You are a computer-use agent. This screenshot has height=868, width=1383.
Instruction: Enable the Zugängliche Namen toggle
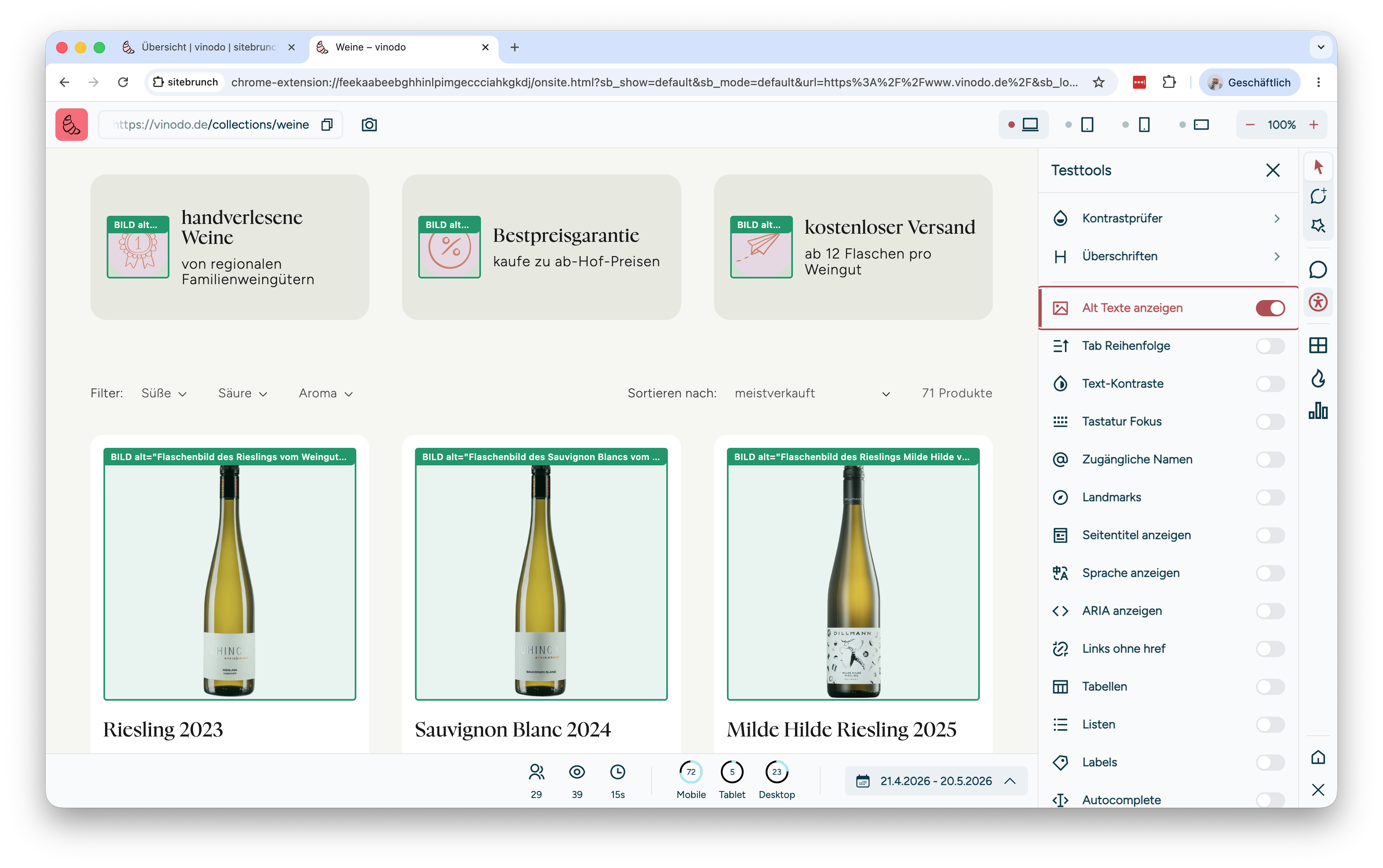pyautogui.click(x=1270, y=460)
